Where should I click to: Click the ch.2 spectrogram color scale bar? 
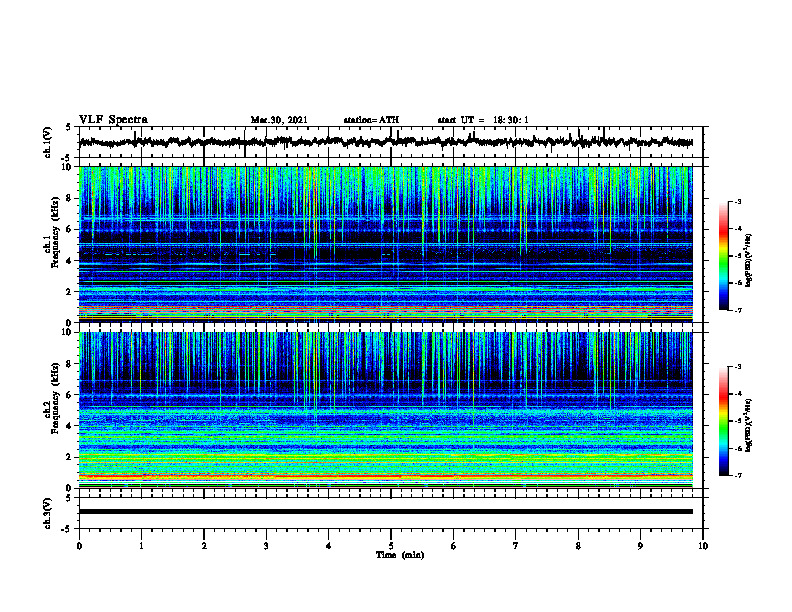click(724, 421)
